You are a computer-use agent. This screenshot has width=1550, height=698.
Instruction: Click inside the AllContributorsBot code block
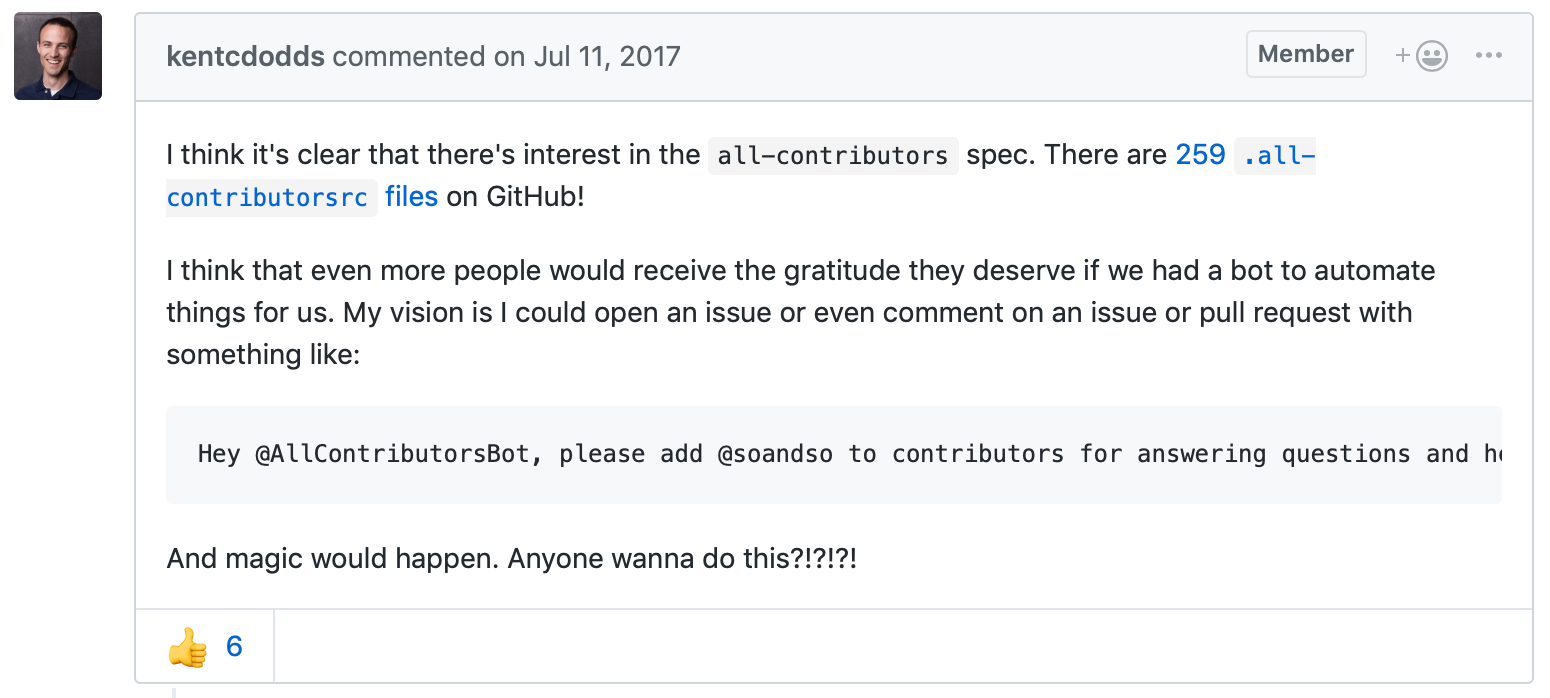pyautogui.click(x=834, y=454)
